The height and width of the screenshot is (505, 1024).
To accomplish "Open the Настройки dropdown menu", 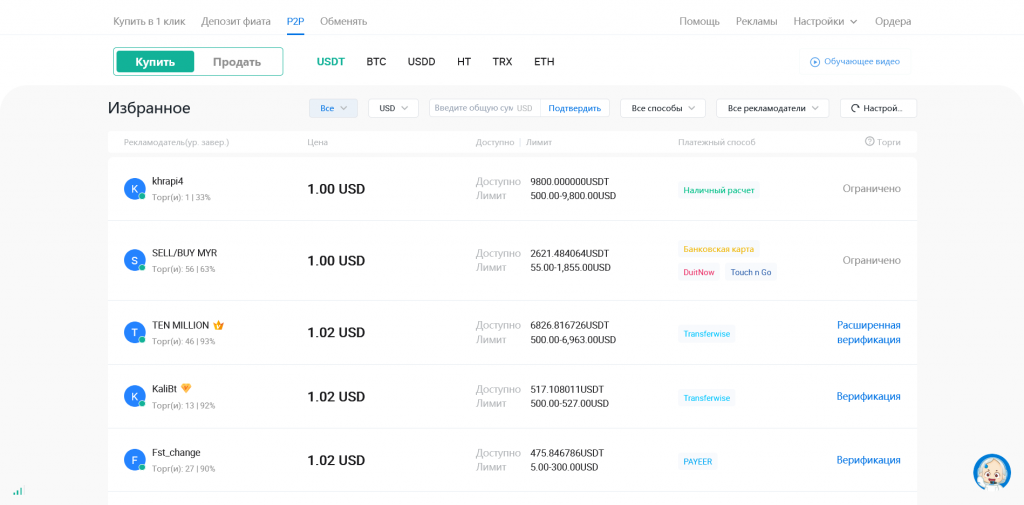I will (825, 22).
